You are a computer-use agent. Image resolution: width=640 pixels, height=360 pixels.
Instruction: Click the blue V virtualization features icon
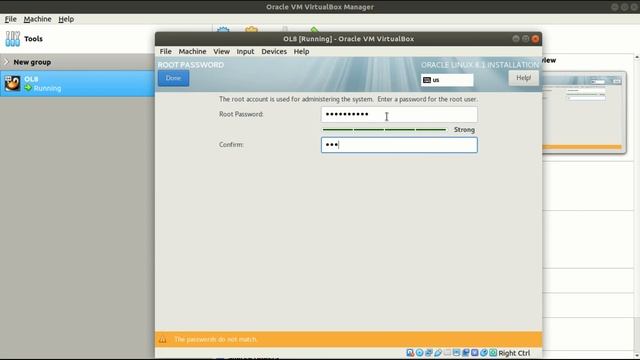[475, 353]
